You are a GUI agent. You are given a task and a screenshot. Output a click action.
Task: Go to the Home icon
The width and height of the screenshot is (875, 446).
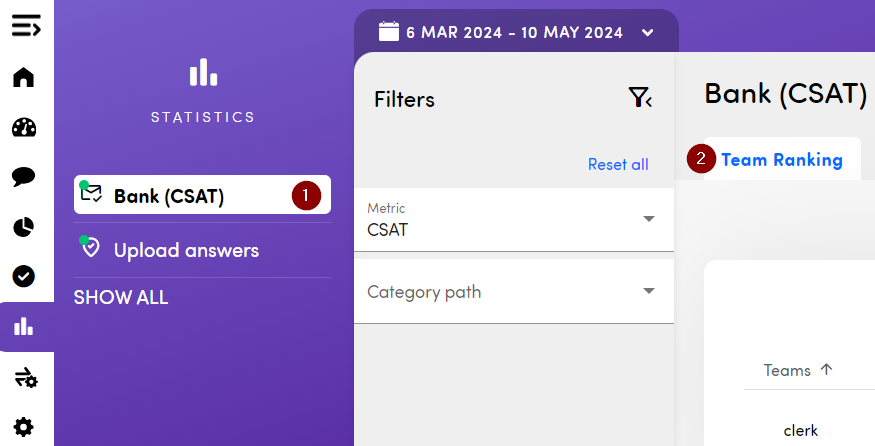click(24, 78)
